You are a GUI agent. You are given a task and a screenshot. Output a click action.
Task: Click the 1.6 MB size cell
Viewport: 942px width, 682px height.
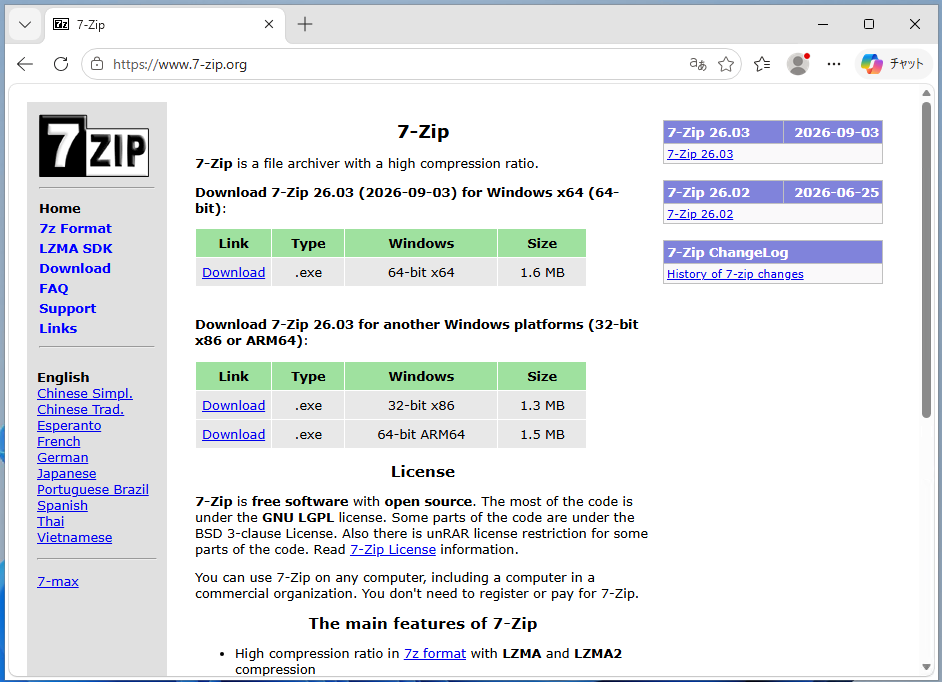click(542, 273)
